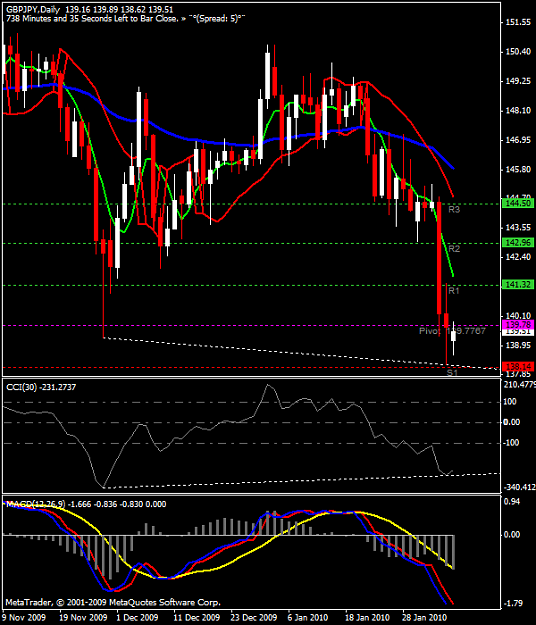Click the -1.79 MACD scale value
Image resolution: width=536 pixels, height=625 pixels.
512,603
